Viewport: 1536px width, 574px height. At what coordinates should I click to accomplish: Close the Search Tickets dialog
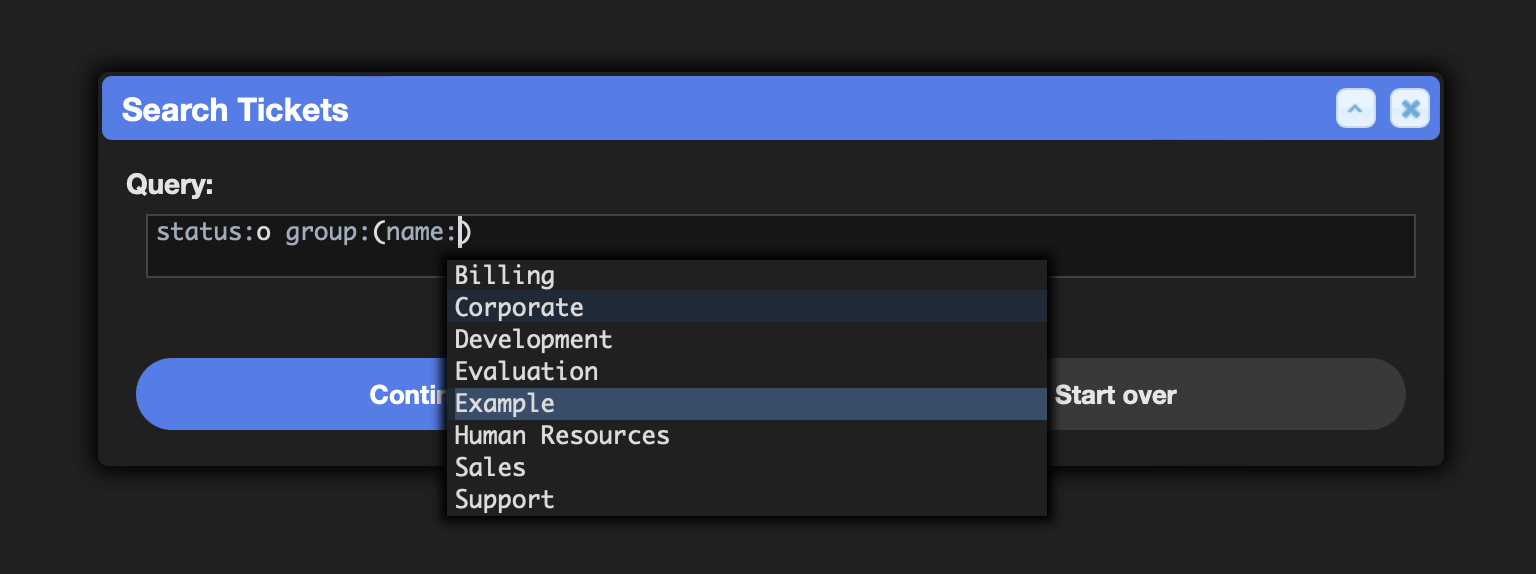(1410, 108)
